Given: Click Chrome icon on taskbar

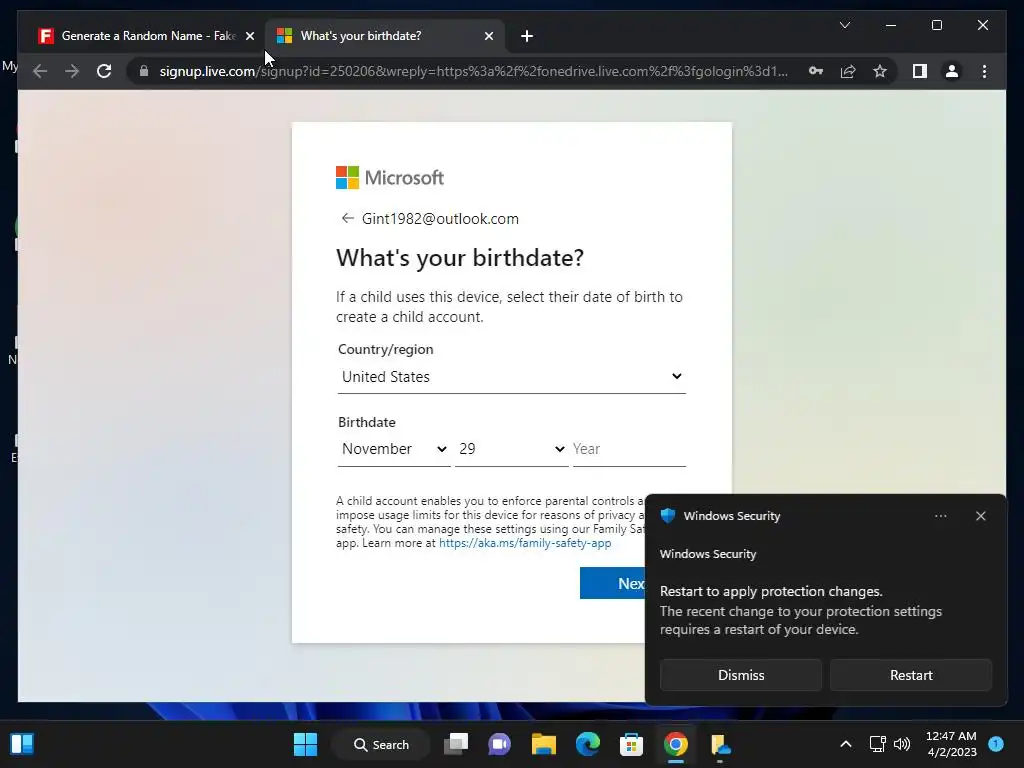Looking at the screenshot, I should click(676, 744).
